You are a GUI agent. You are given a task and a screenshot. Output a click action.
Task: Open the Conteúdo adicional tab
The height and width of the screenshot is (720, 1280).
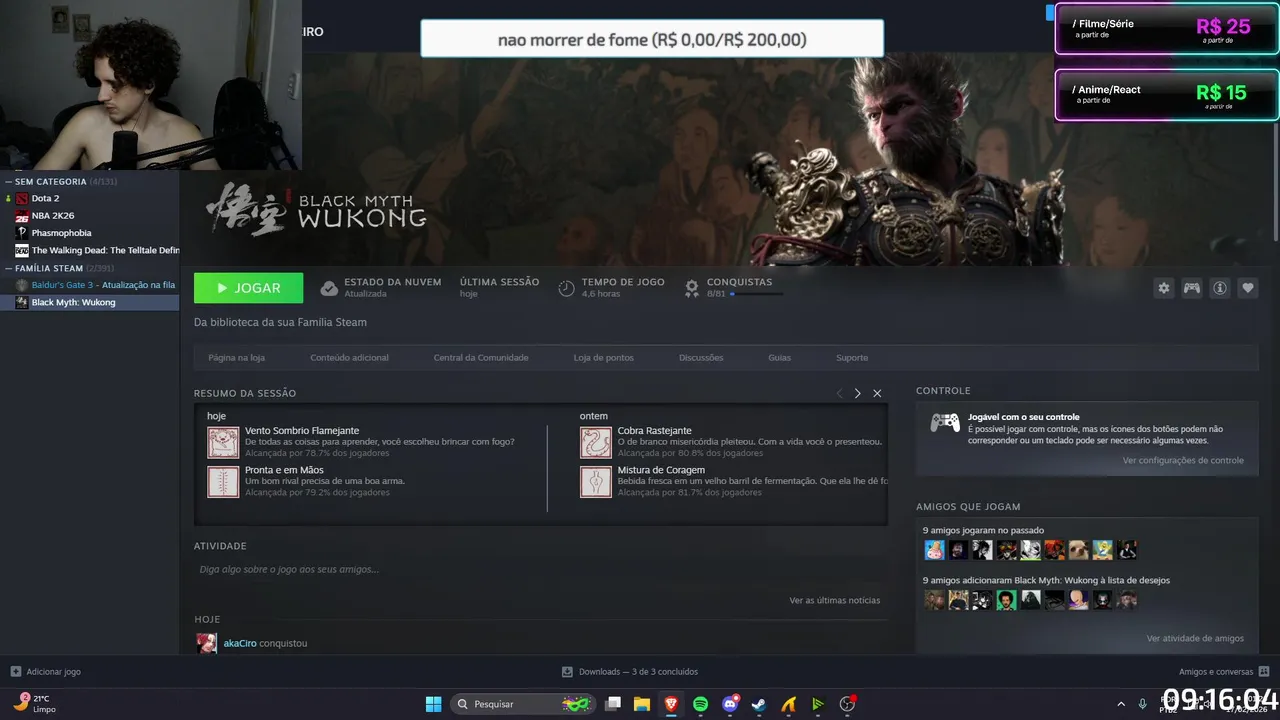(x=349, y=357)
